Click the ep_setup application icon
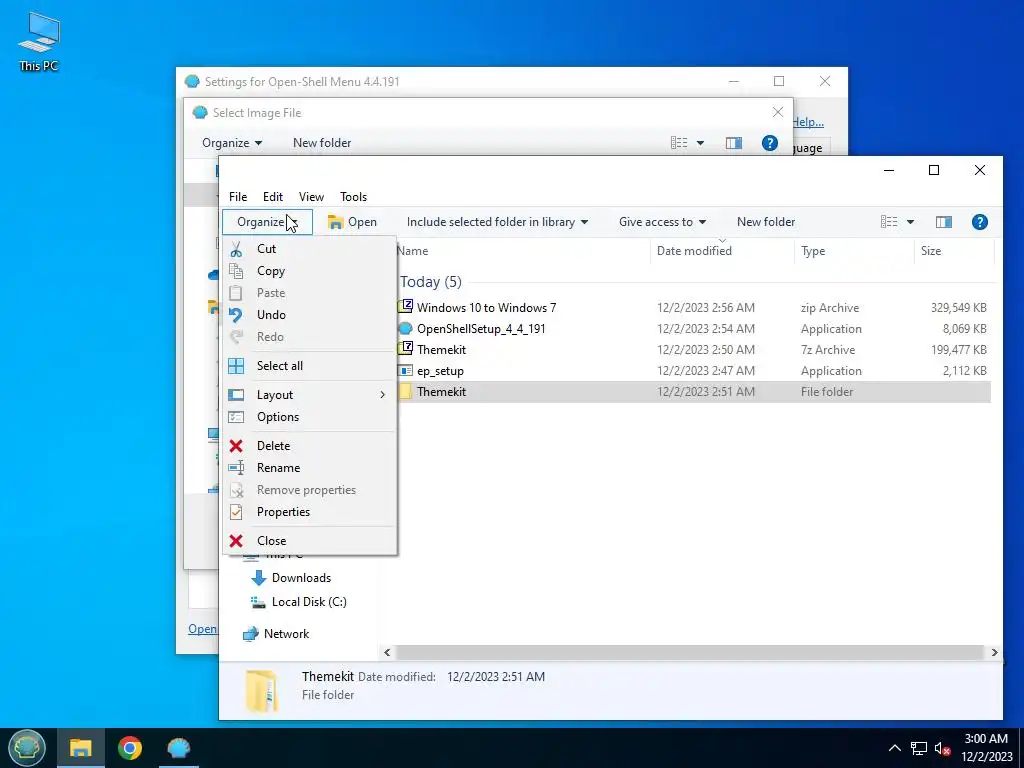This screenshot has width=1024, height=768. (406, 371)
